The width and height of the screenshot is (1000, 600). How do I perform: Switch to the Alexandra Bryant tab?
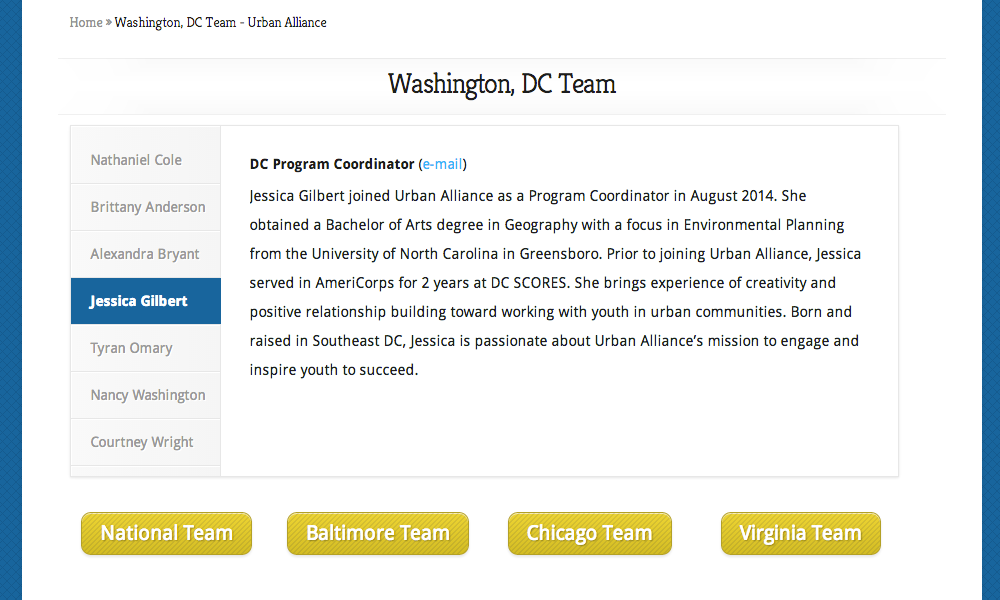[x=145, y=254]
